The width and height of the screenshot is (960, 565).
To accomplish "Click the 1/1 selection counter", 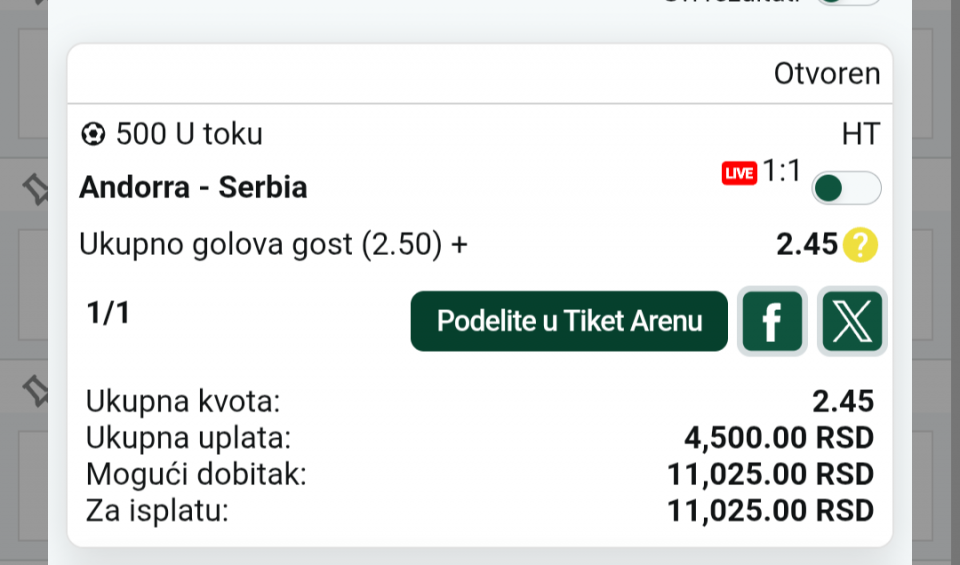I will [108, 314].
